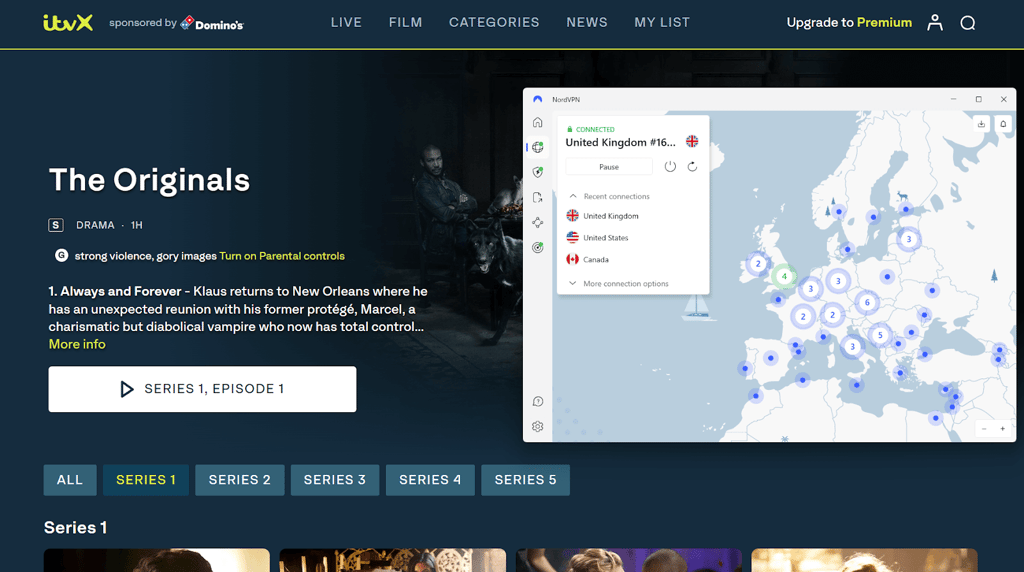Open NordVPN Home sidebar icon

coord(537,123)
